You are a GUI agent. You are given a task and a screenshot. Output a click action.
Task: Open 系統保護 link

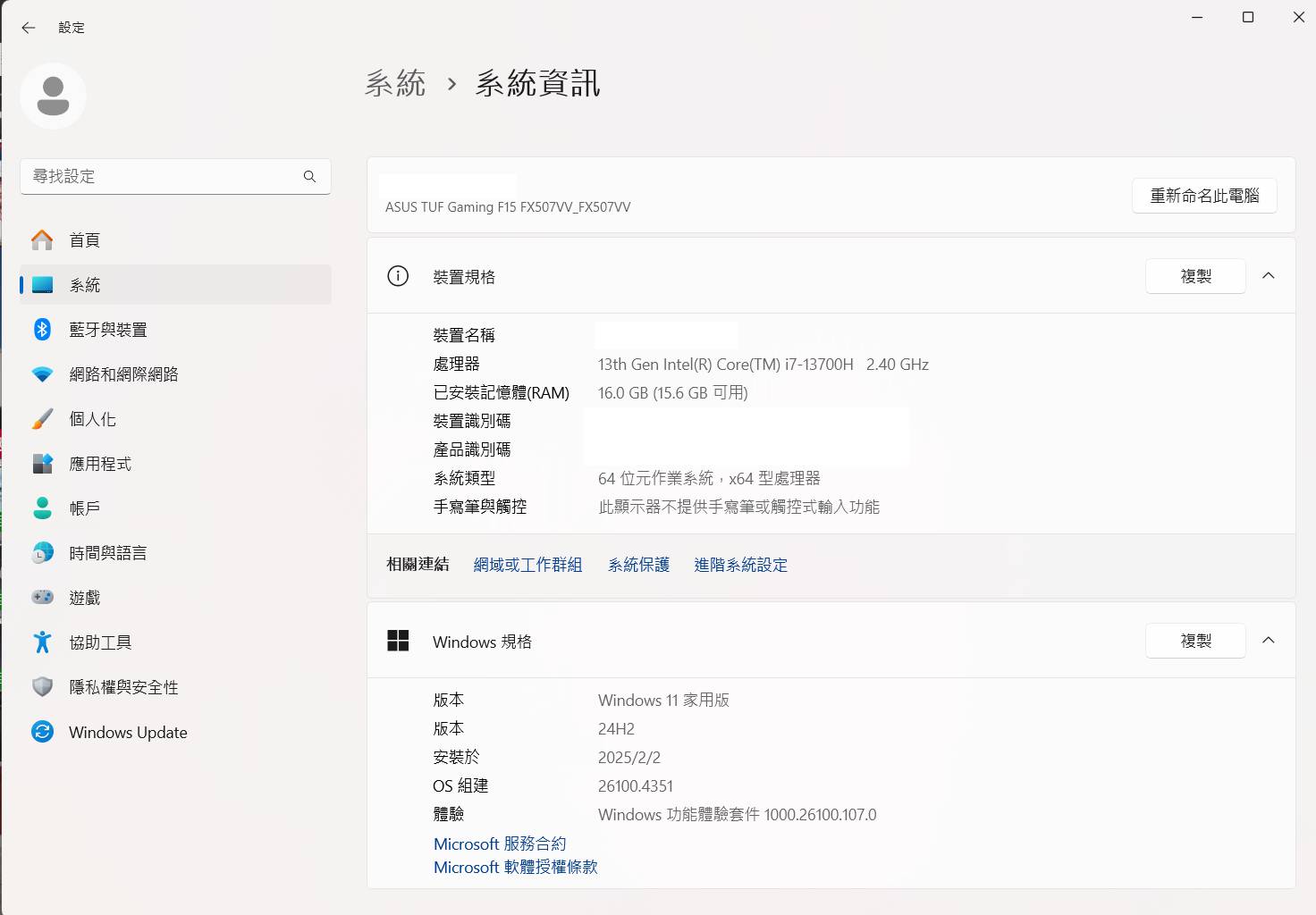pos(638,565)
